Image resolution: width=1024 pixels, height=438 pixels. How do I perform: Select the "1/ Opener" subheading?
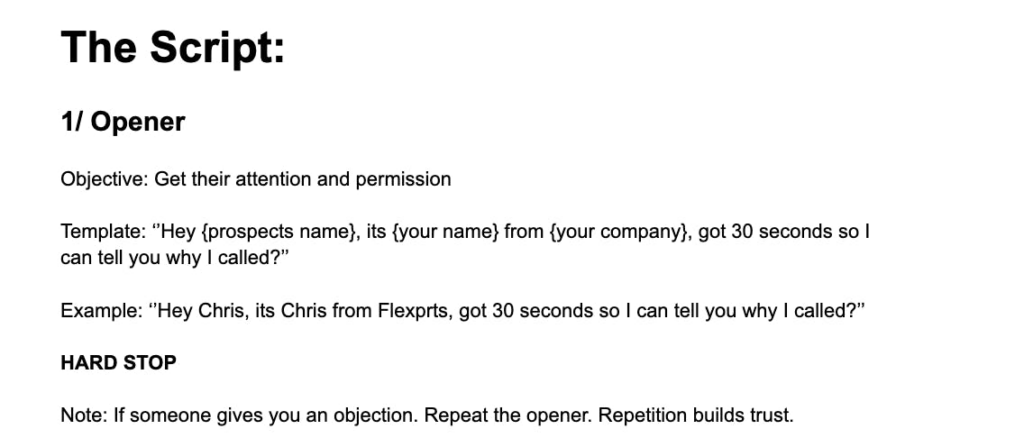[x=123, y=122]
